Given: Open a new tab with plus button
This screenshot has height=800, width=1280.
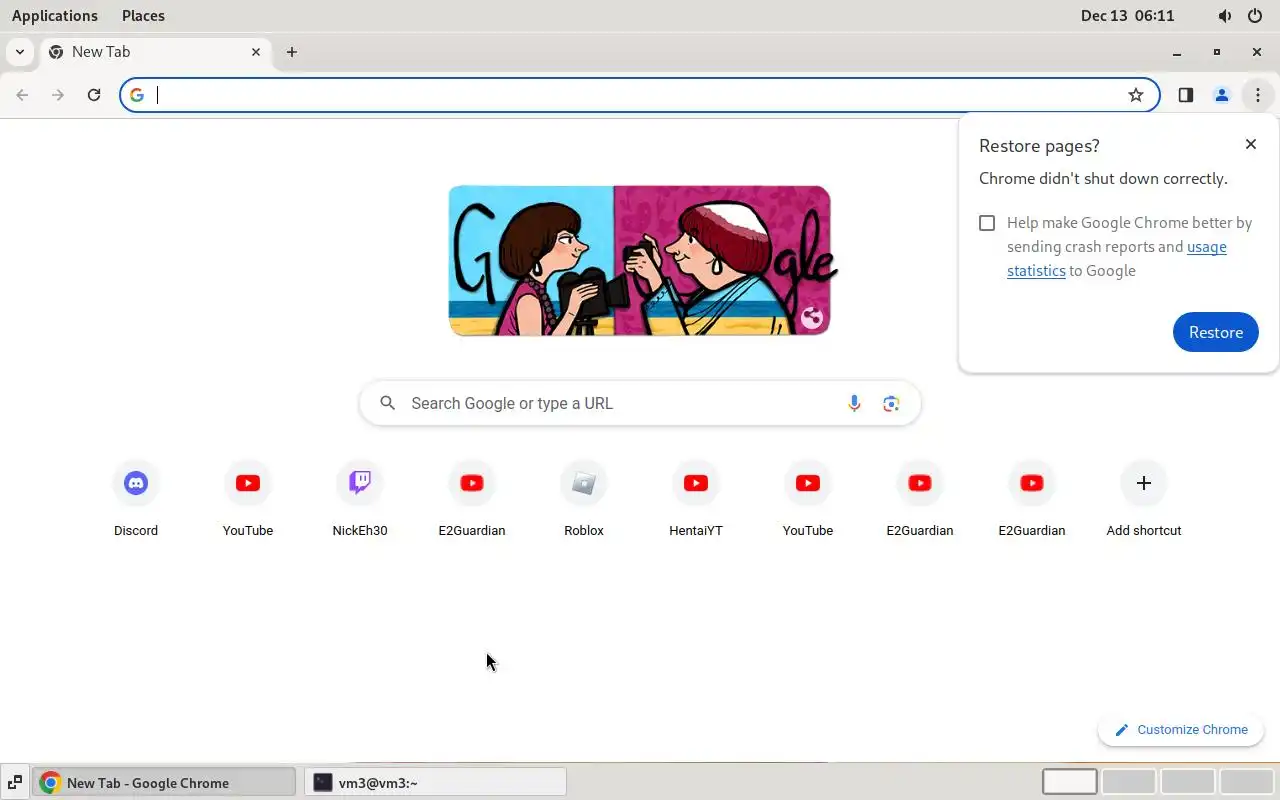Looking at the screenshot, I should tap(292, 52).
